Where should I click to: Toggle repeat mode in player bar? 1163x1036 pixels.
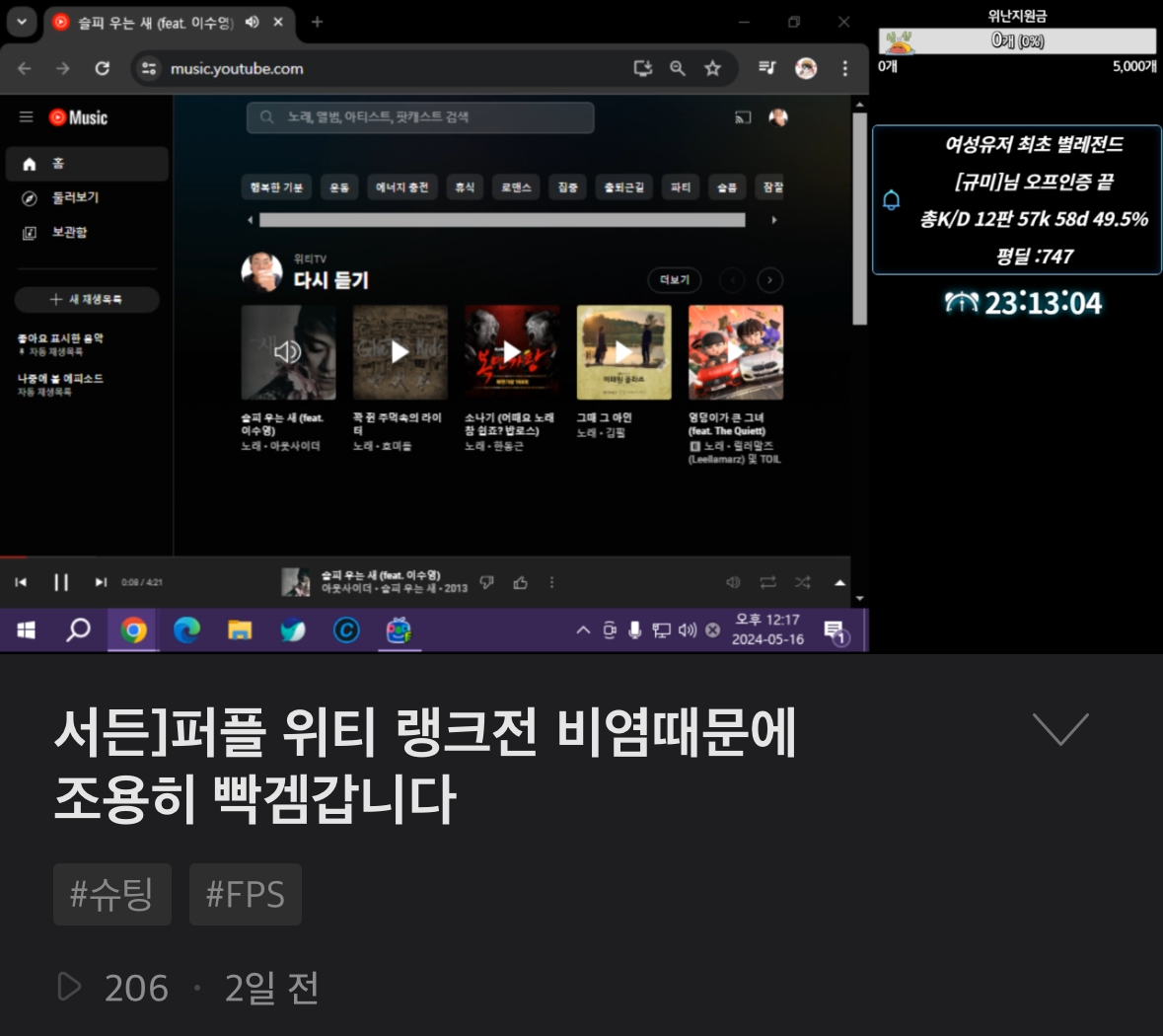point(767,582)
